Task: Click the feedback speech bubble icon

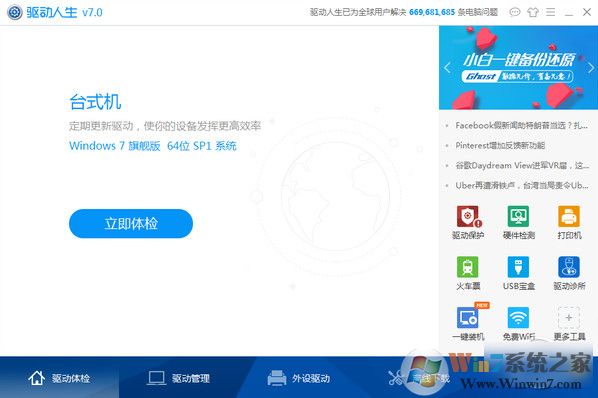Action: coord(515,12)
